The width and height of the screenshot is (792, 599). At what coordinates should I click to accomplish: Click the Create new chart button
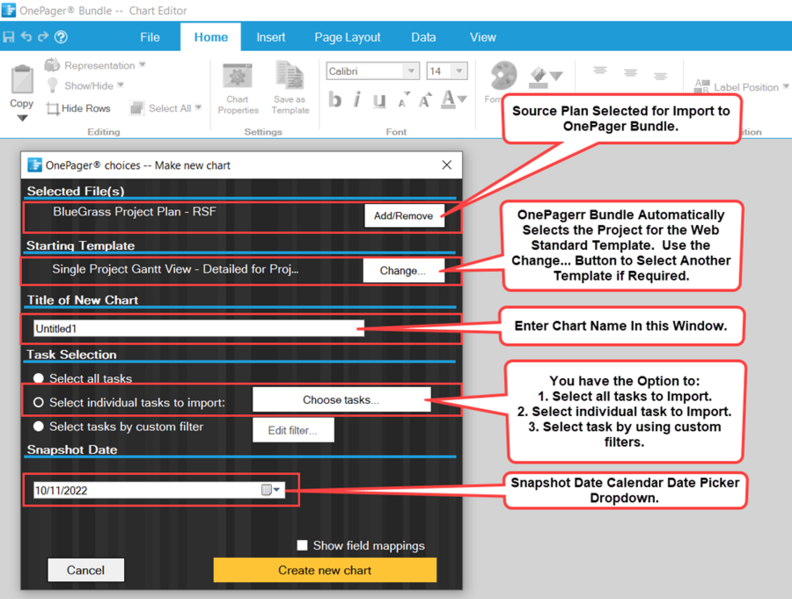(x=325, y=570)
